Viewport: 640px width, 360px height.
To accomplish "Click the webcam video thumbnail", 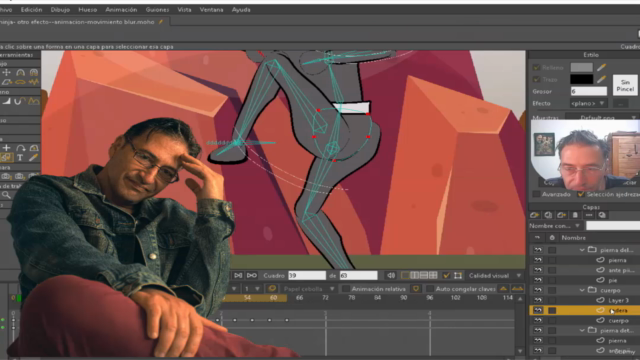I will click(585, 155).
